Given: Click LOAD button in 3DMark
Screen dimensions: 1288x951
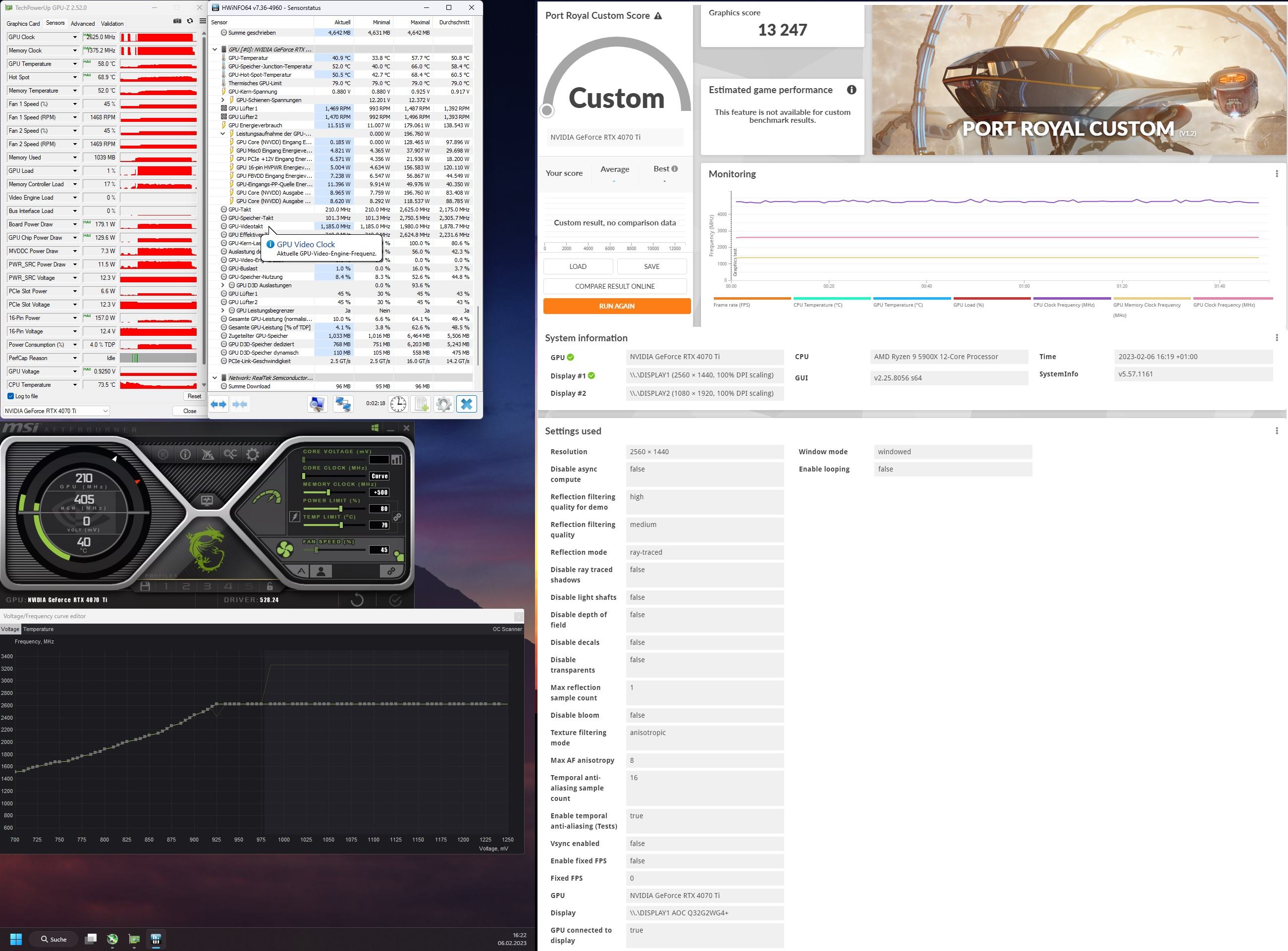Looking at the screenshot, I should point(578,266).
